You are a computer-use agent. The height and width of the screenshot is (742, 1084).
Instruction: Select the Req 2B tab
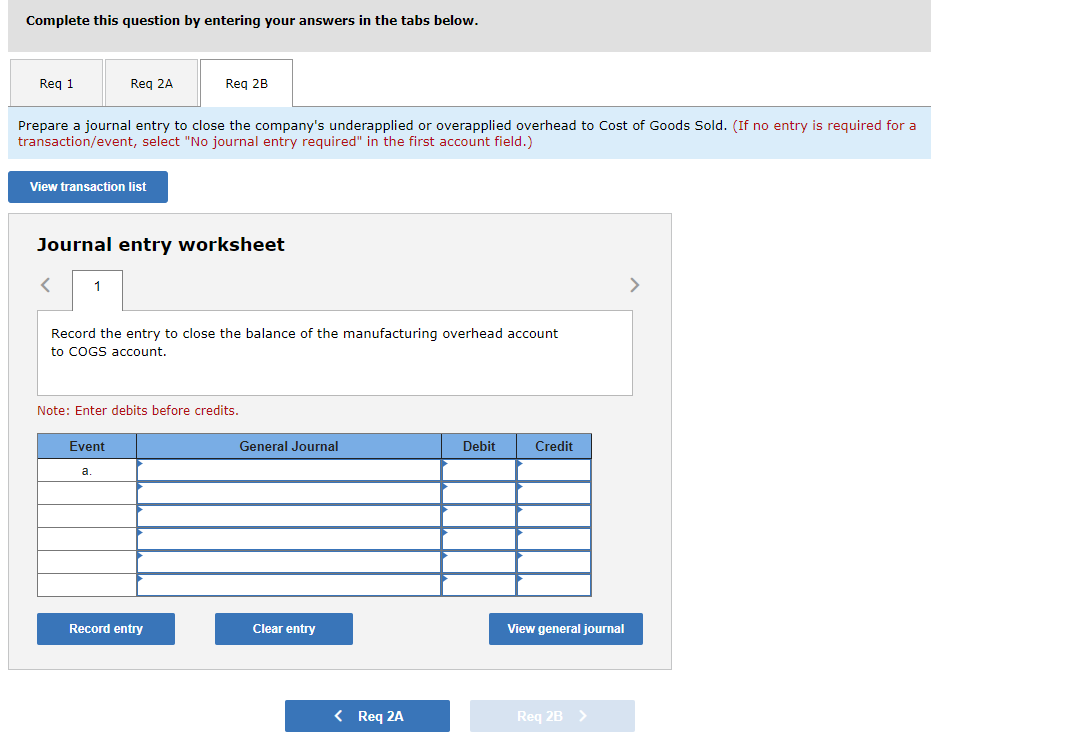[246, 82]
